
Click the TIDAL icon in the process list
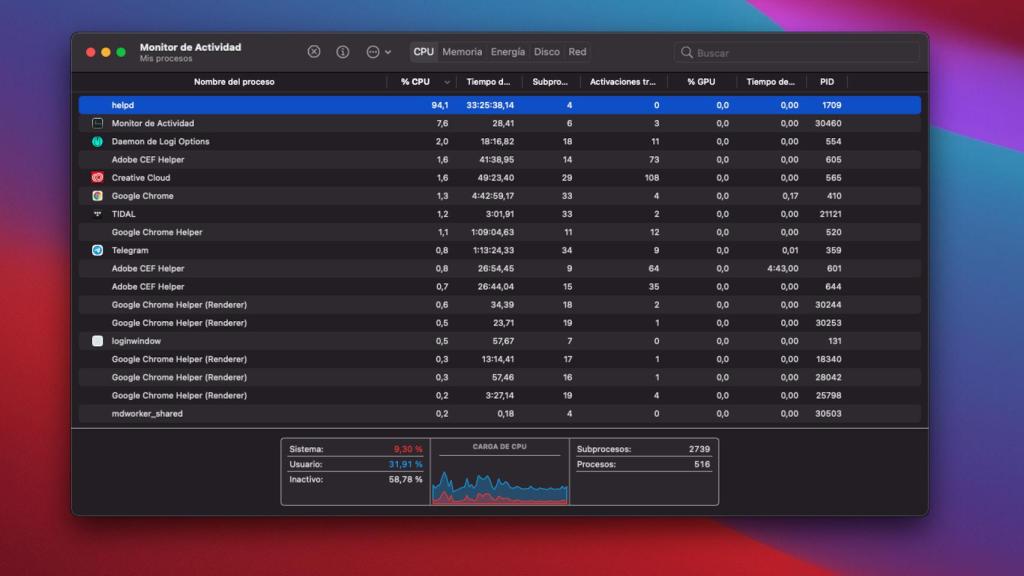96,214
